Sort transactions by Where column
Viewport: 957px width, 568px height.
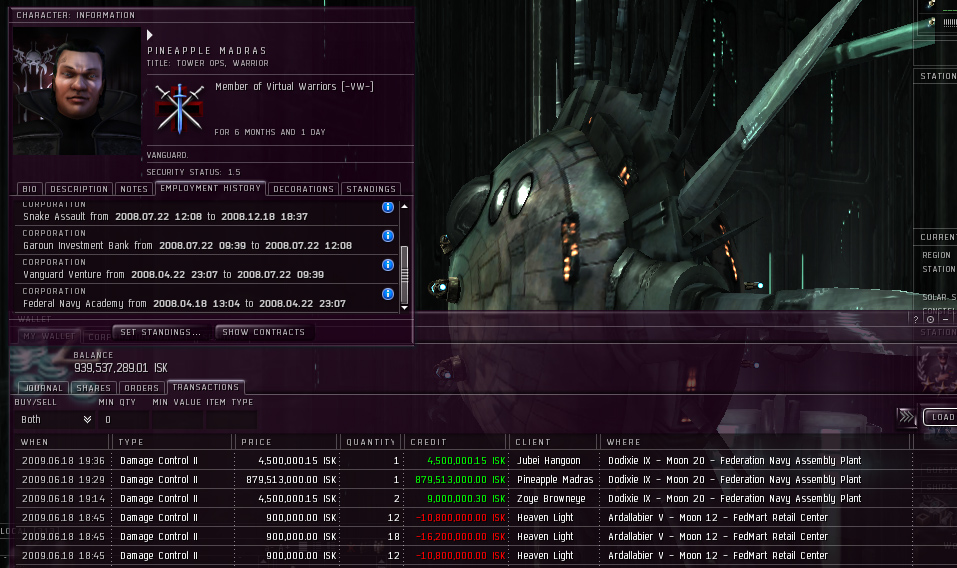(x=756, y=442)
